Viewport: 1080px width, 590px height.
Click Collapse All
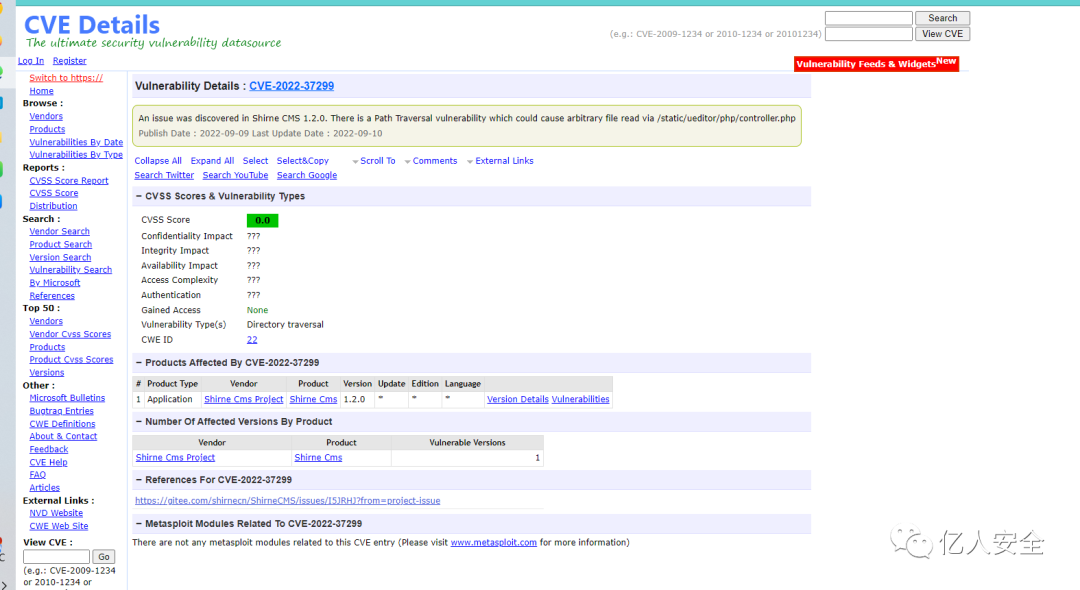coord(158,161)
